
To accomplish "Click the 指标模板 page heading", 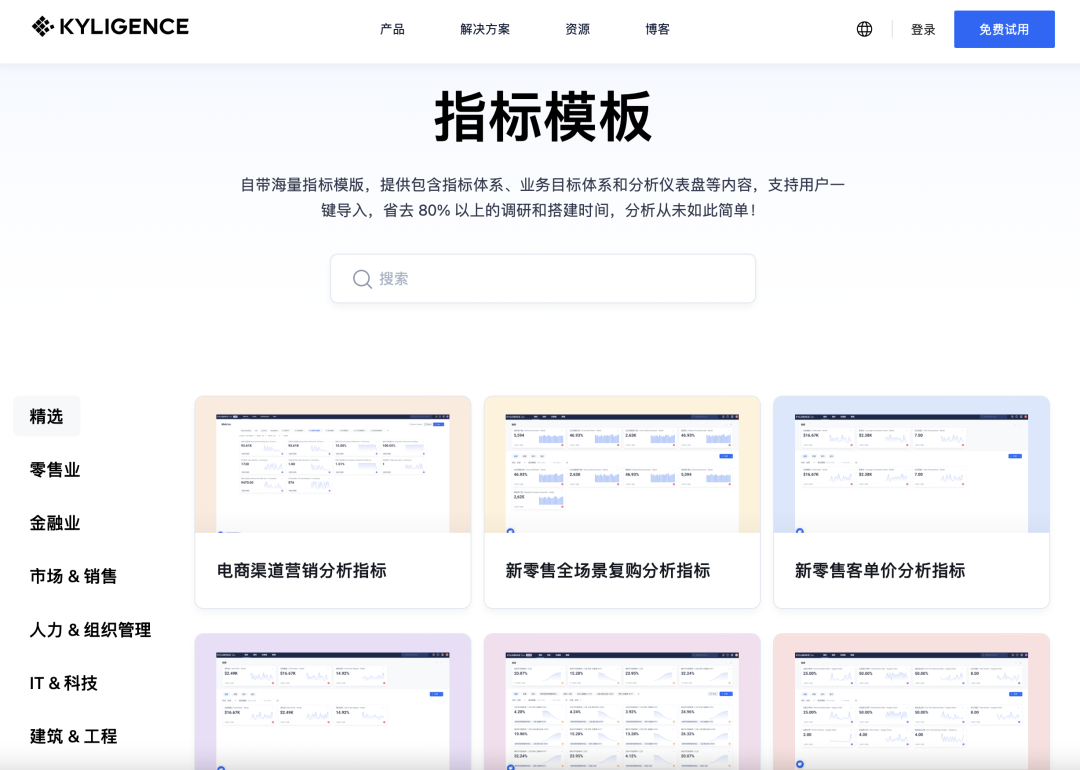I will click(x=543, y=117).
